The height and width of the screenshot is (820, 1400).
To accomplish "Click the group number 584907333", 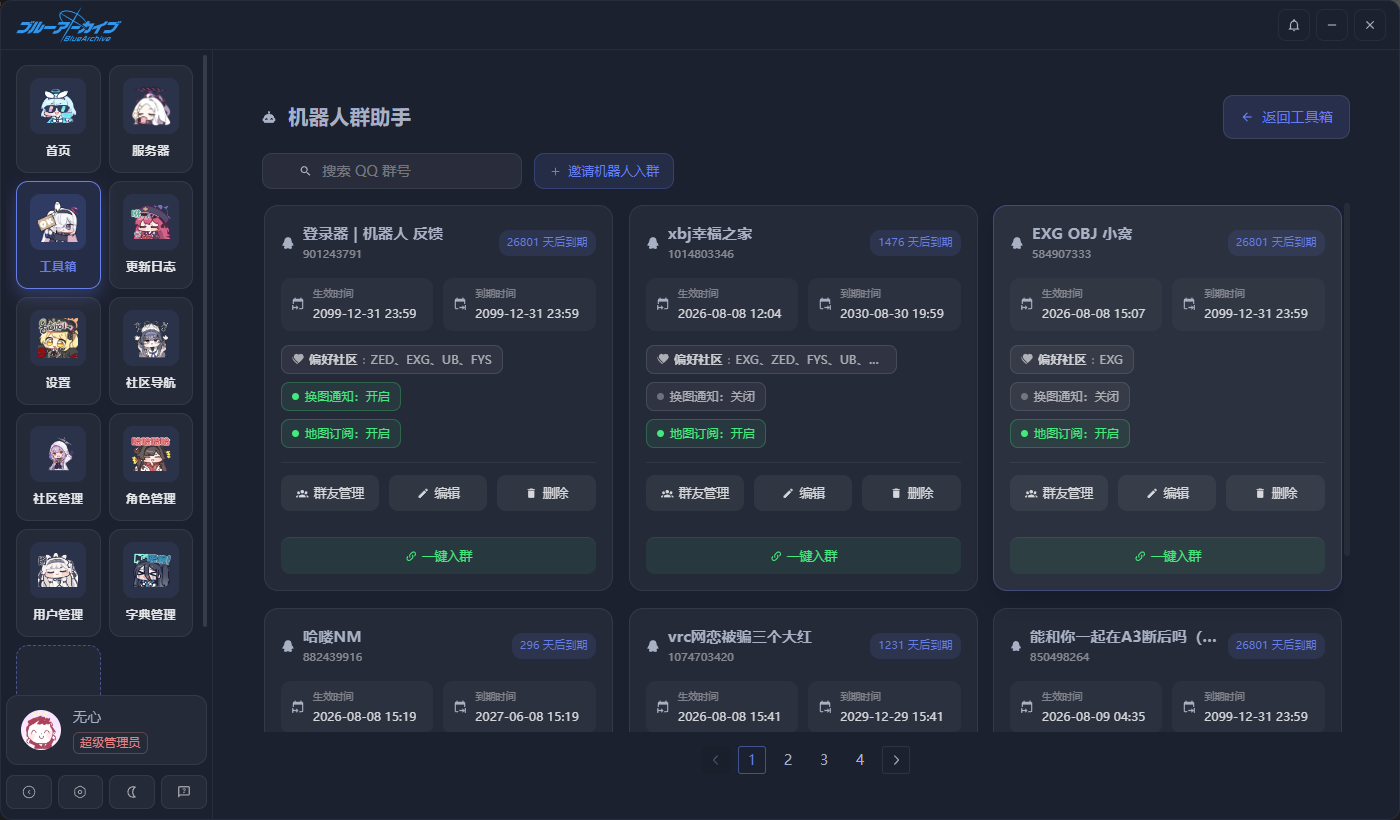I will pyautogui.click(x=1061, y=254).
